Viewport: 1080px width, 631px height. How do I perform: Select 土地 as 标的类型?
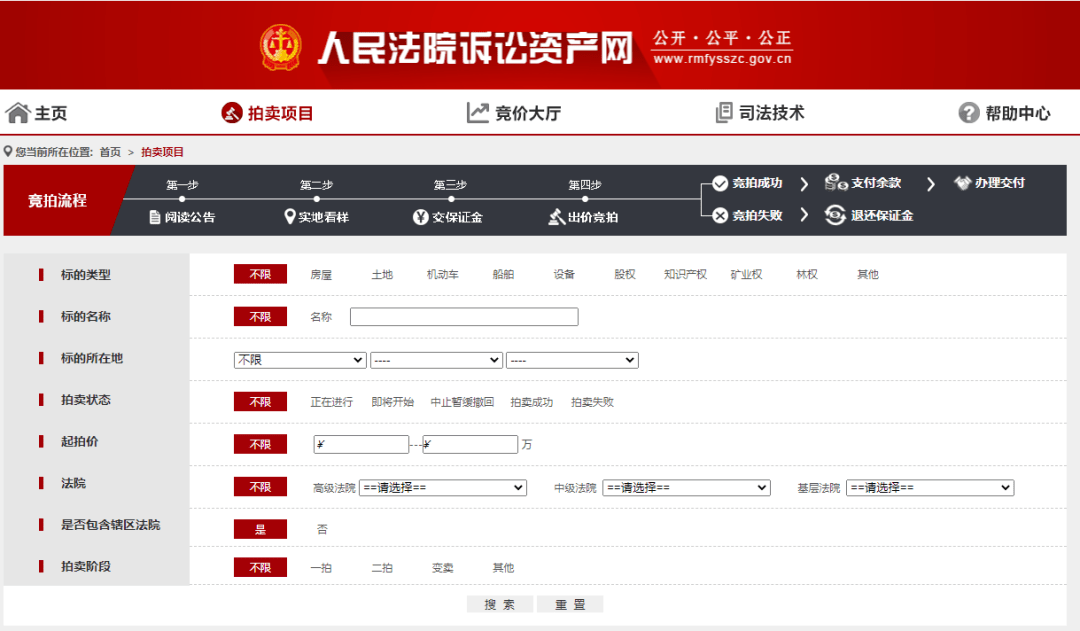point(382,274)
